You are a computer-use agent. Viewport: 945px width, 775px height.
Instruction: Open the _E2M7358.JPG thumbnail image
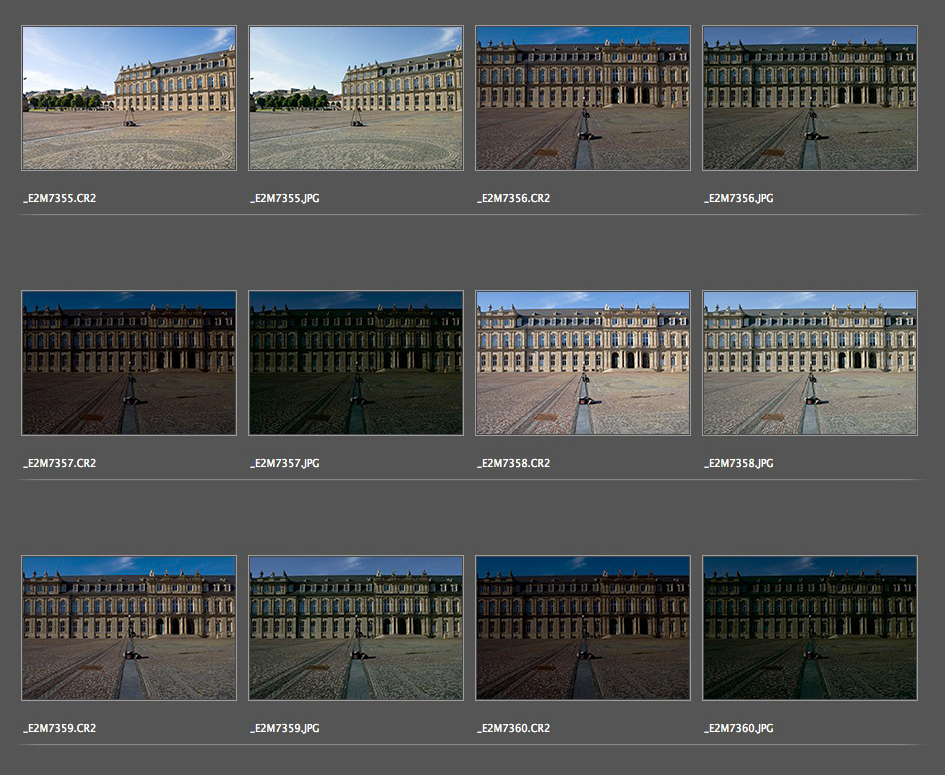pos(810,363)
